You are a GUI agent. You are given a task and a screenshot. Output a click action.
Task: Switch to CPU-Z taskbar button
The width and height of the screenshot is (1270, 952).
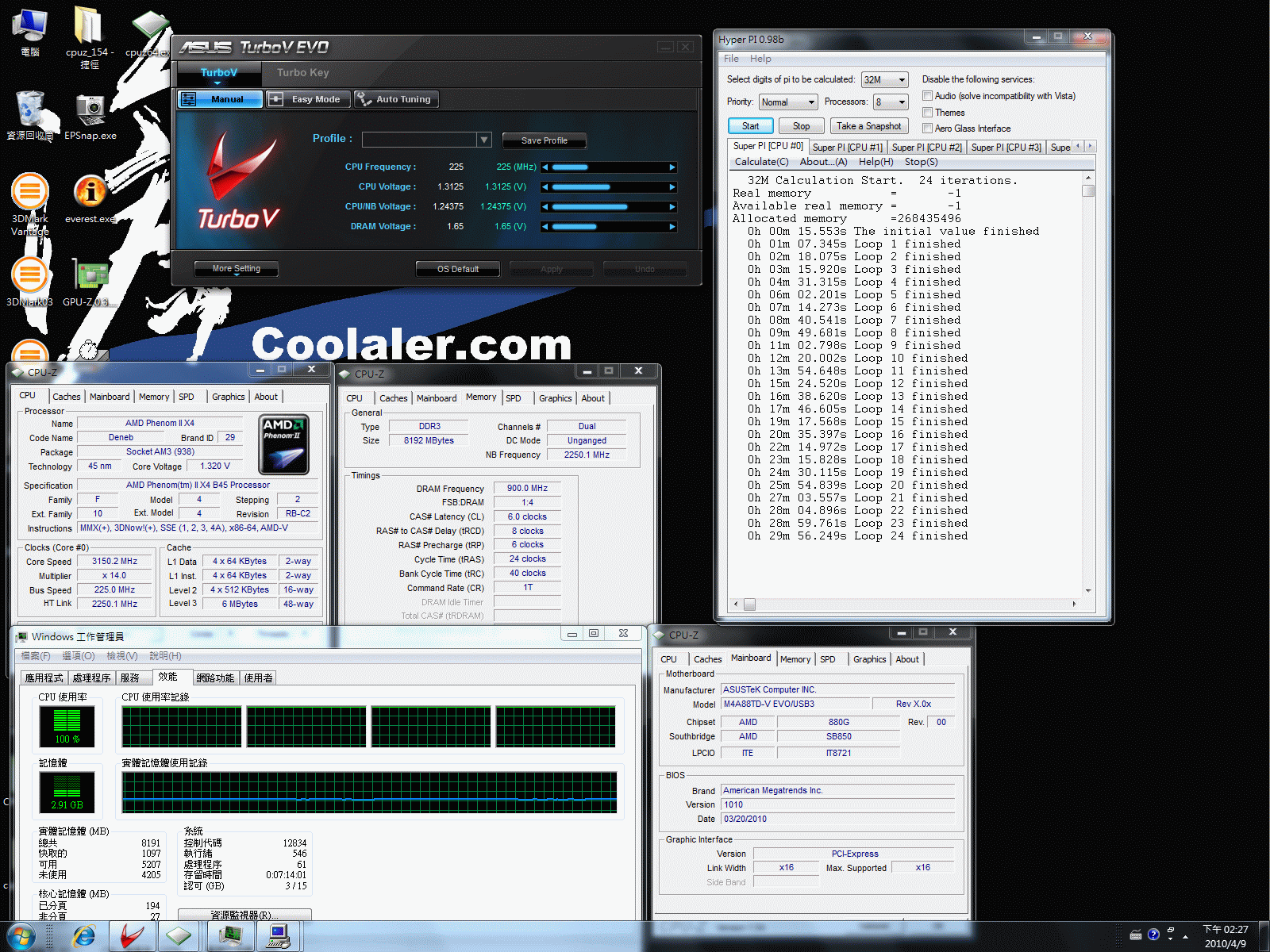pyautogui.click(x=179, y=937)
